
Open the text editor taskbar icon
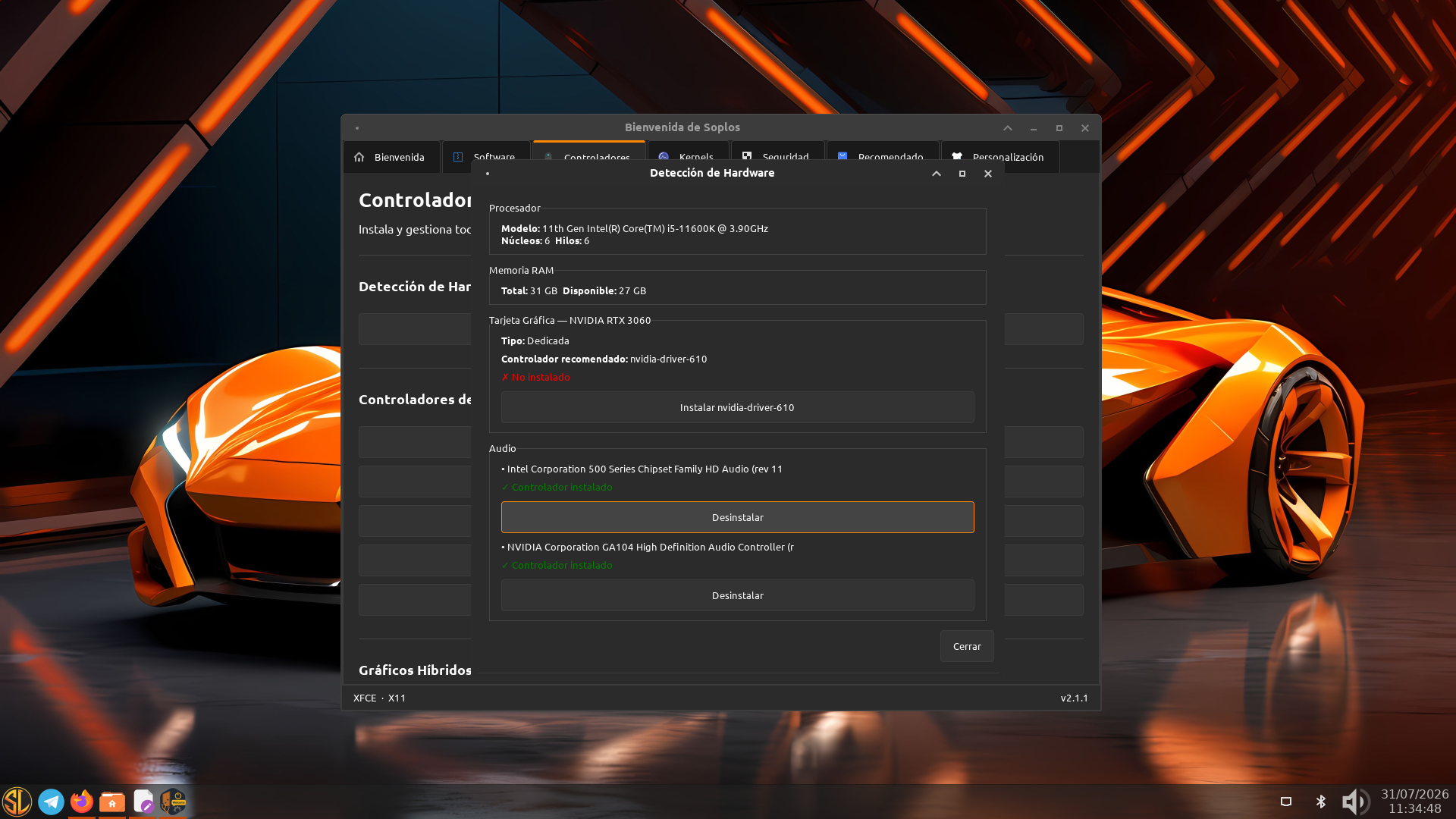pos(143,802)
